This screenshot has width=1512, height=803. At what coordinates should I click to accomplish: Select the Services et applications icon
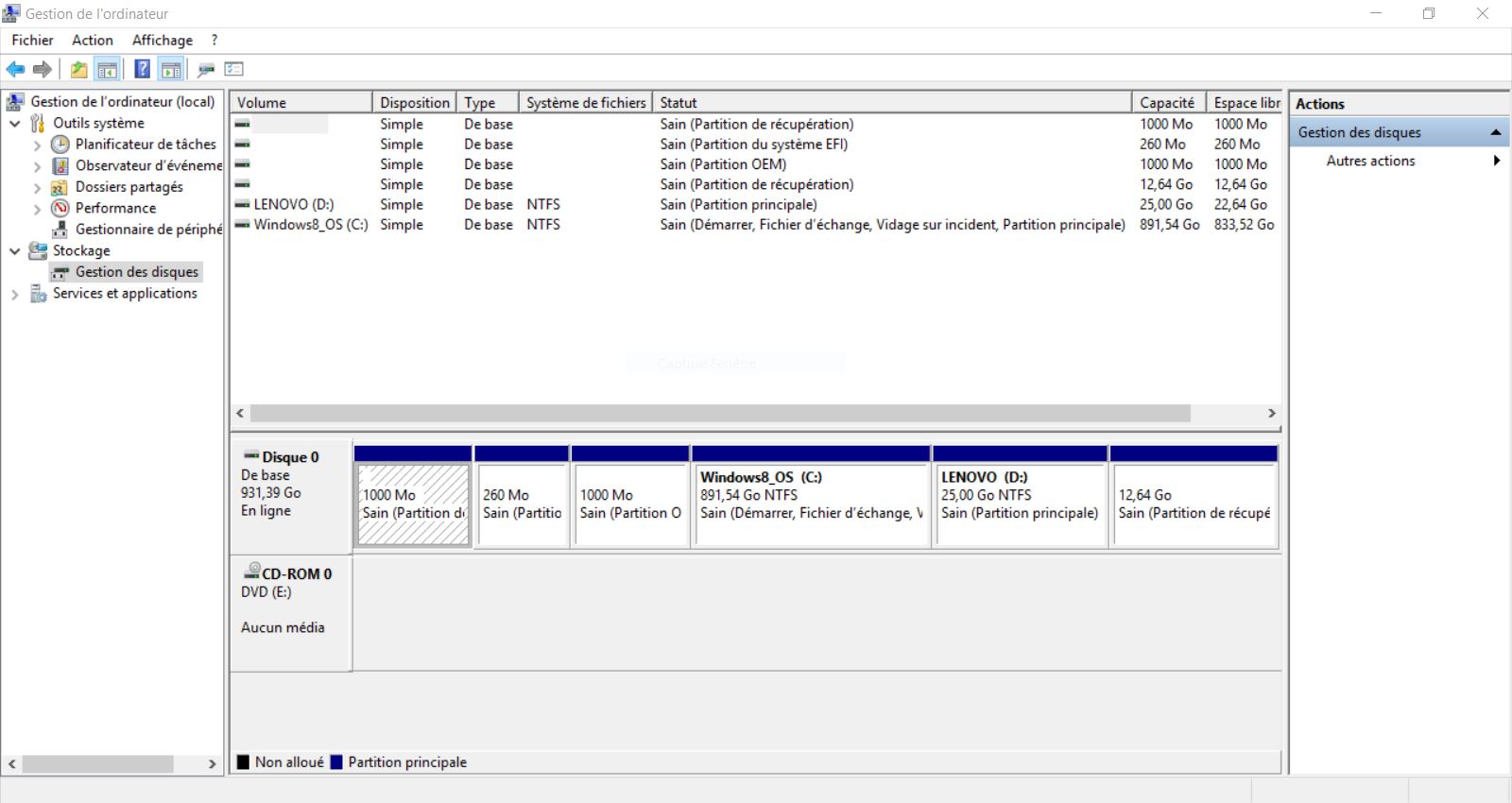38,294
